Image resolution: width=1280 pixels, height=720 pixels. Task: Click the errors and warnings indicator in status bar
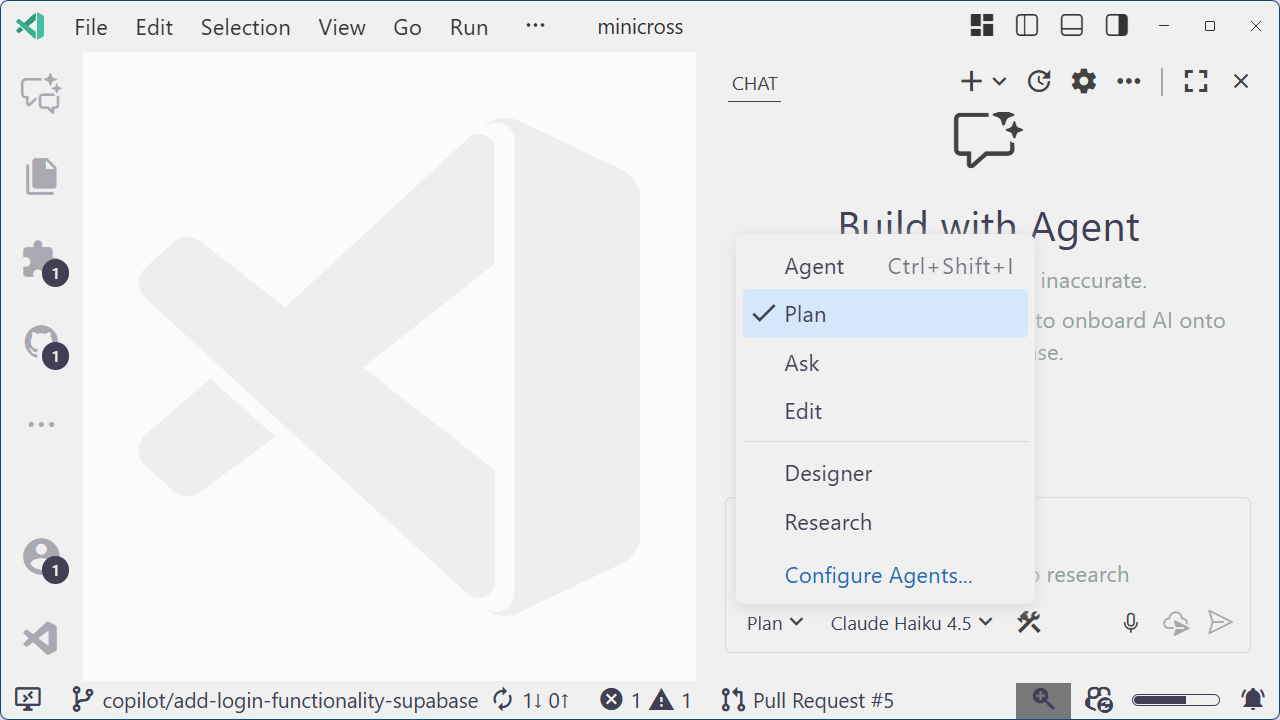click(x=645, y=700)
